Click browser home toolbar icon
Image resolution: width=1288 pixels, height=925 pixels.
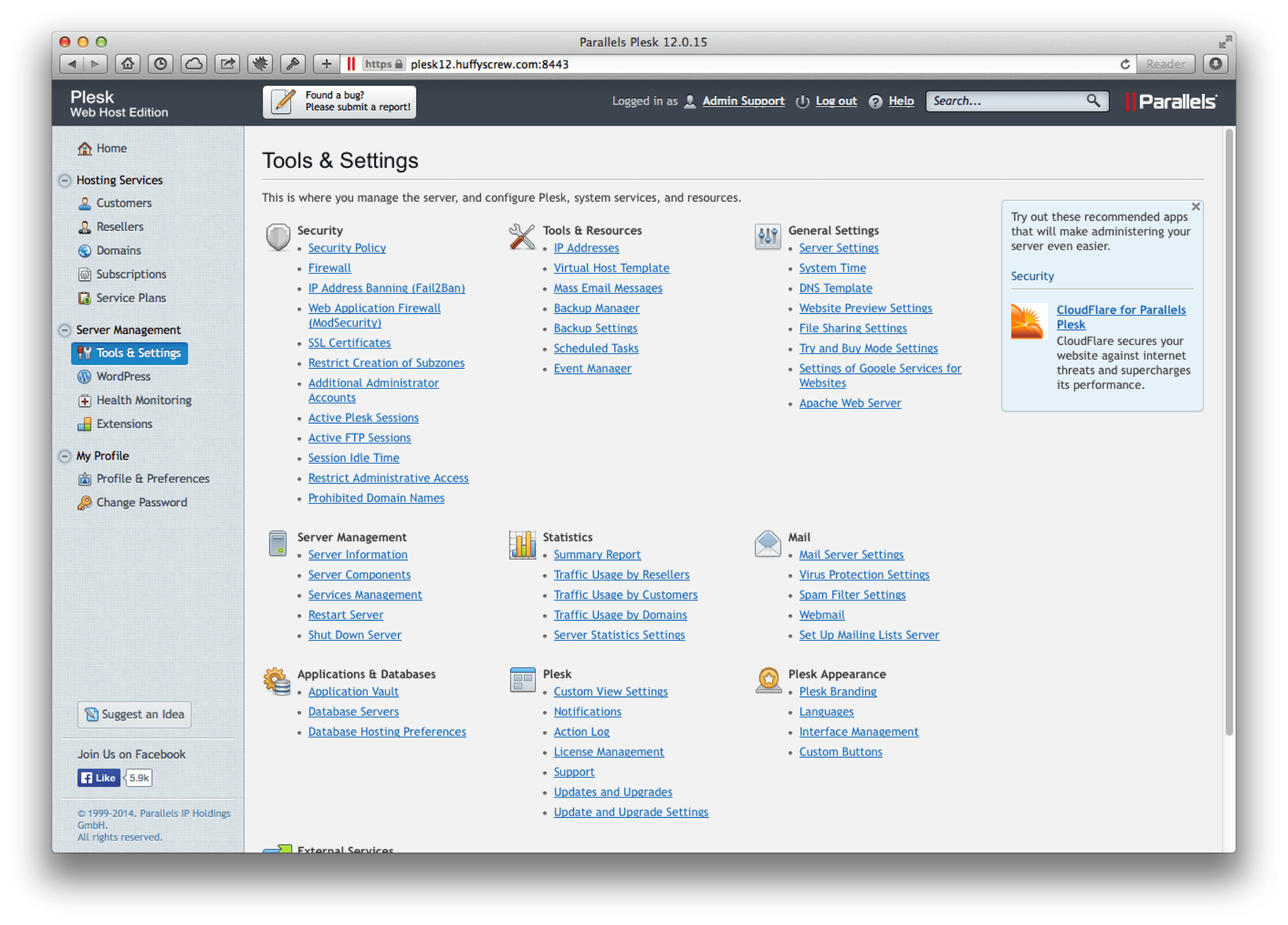[x=128, y=64]
